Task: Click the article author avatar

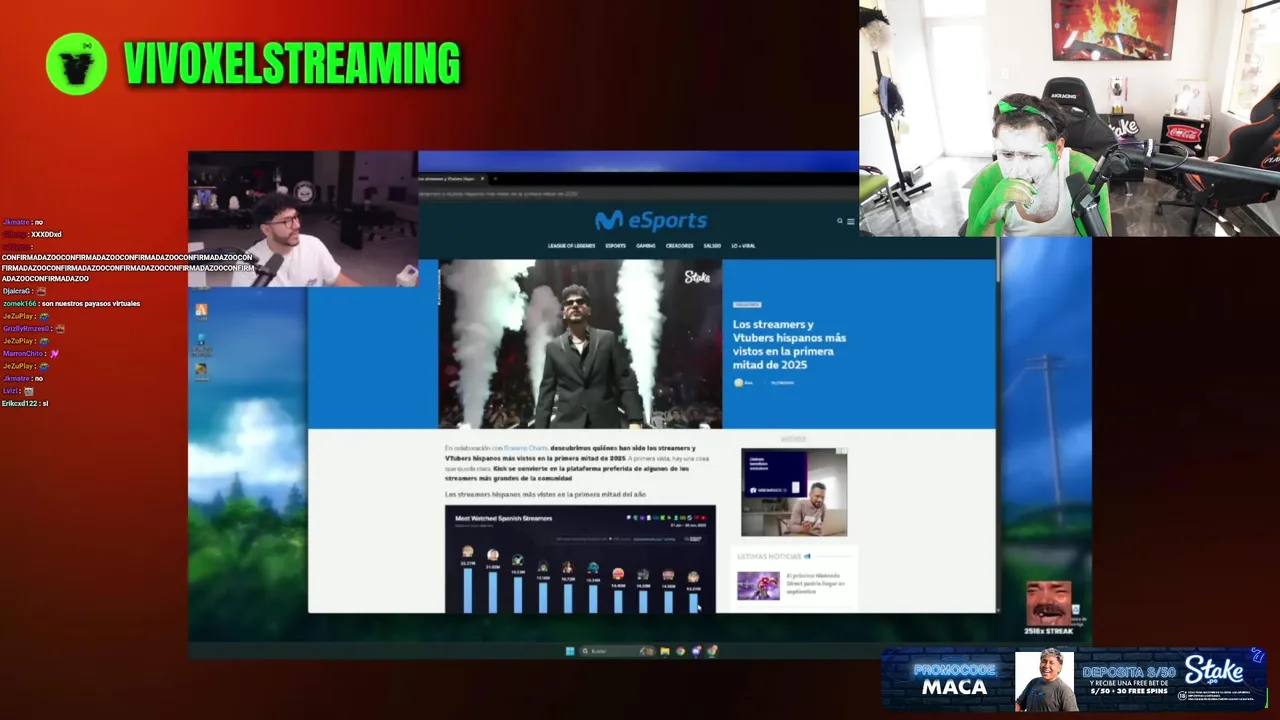Action: point(739,382)
